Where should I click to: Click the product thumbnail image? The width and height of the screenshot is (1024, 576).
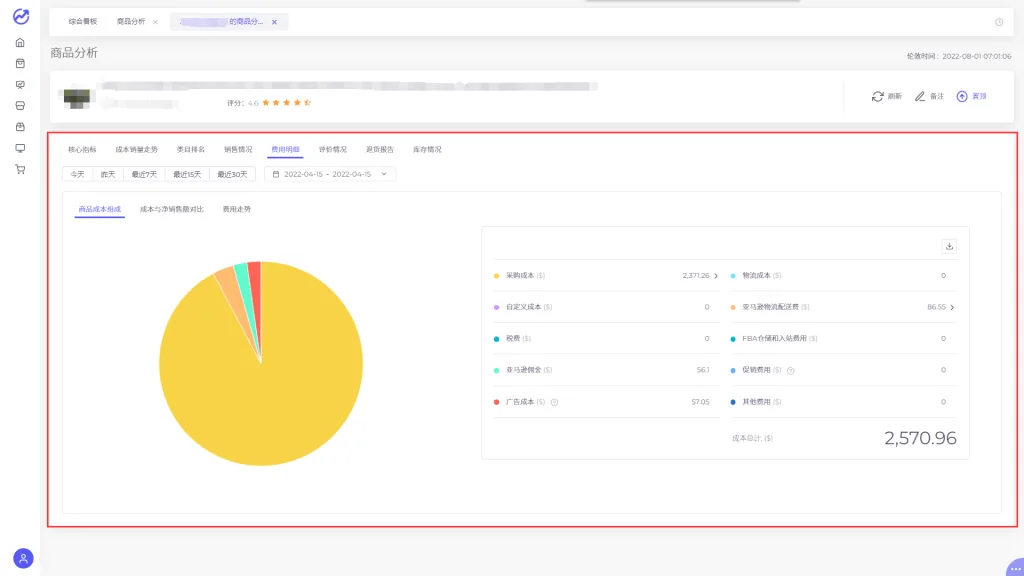tap(76, 98)
